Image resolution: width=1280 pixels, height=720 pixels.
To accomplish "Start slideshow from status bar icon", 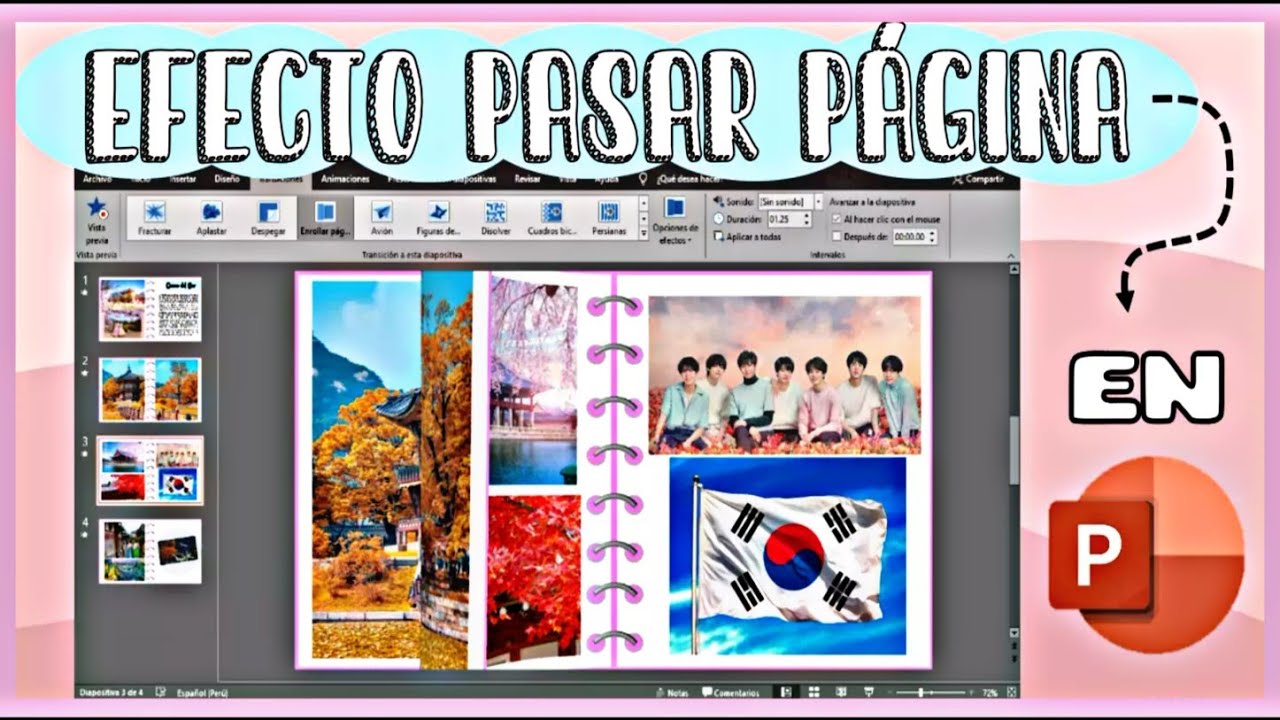I will [x=868, y=692].
